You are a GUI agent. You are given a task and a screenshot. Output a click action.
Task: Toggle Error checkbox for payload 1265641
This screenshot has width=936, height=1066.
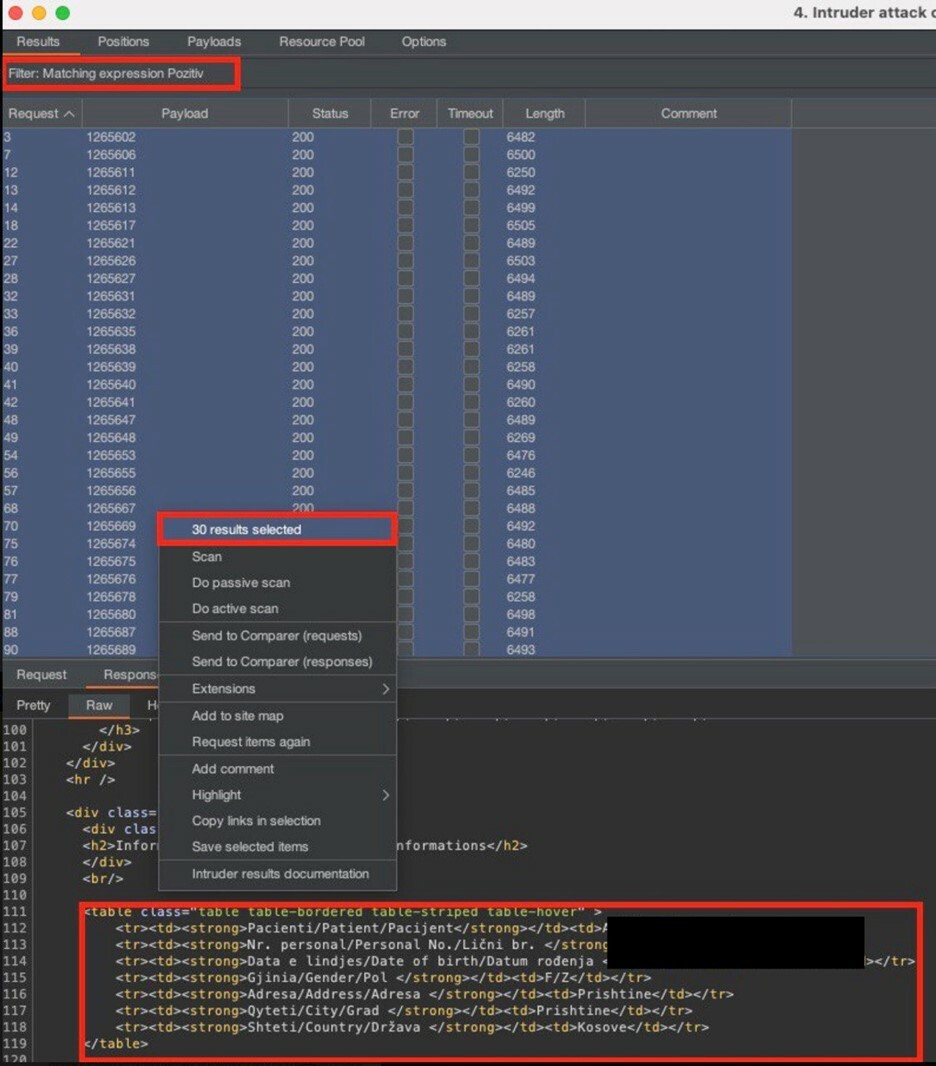pyautogui.click(x=405, y=402)
